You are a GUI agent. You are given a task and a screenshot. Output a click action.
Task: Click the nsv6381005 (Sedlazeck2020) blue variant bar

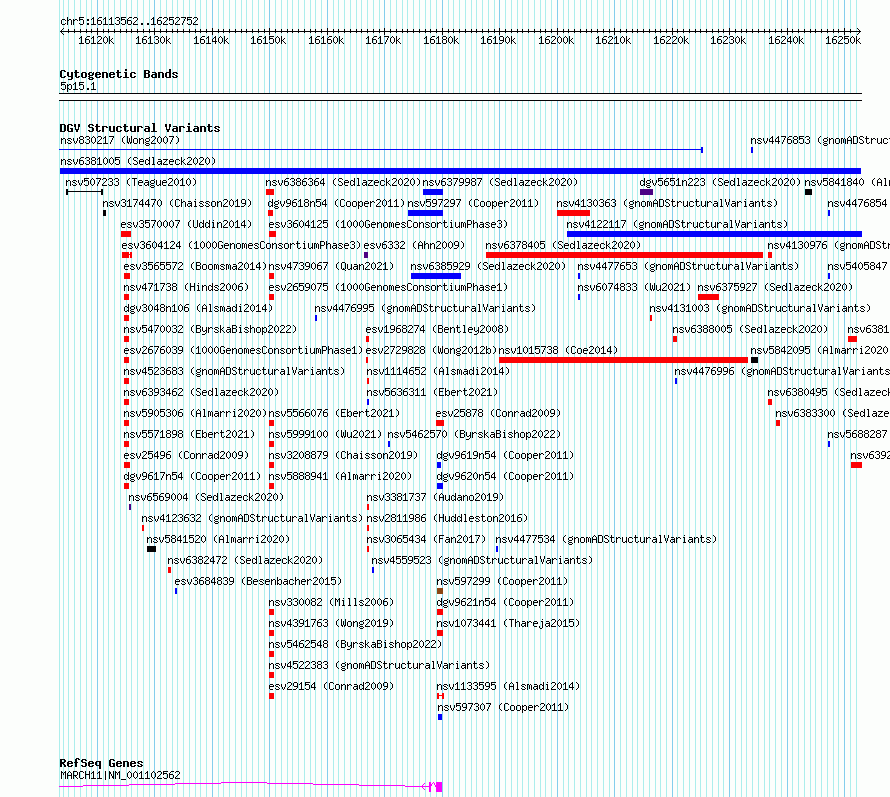point(460,171)
